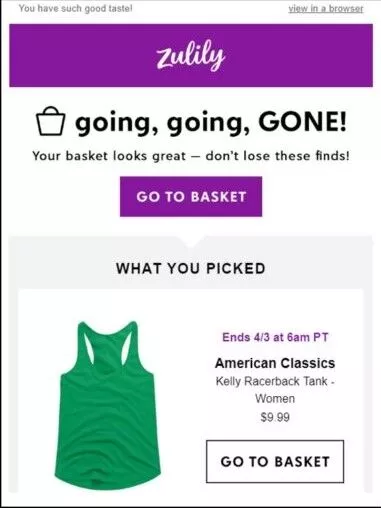Click the white product card beneath the price
Image resolution: width=381 pixels, height=508 pixels.
pos(275,432)
